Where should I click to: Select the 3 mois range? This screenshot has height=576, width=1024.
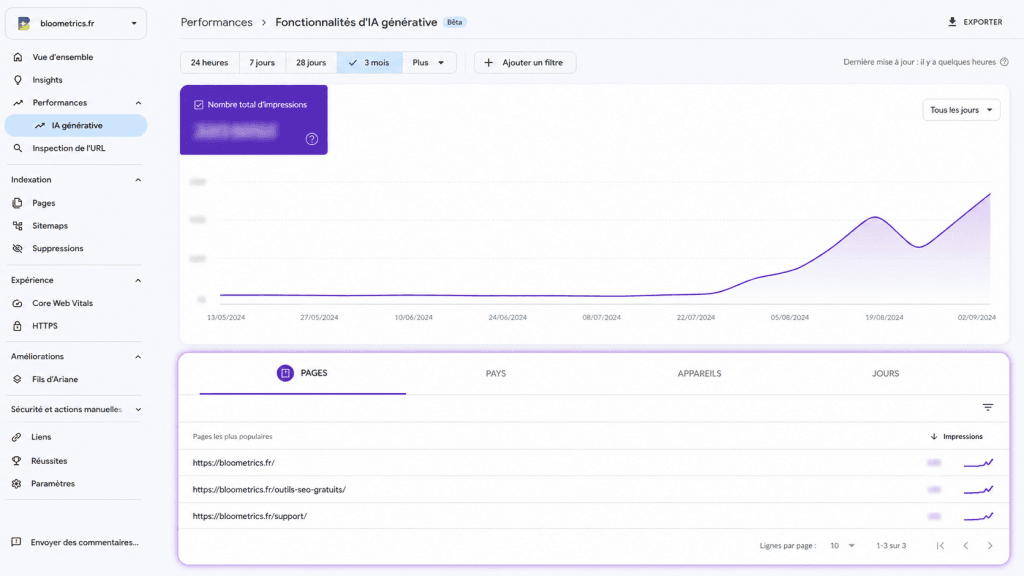pos(370,63)
